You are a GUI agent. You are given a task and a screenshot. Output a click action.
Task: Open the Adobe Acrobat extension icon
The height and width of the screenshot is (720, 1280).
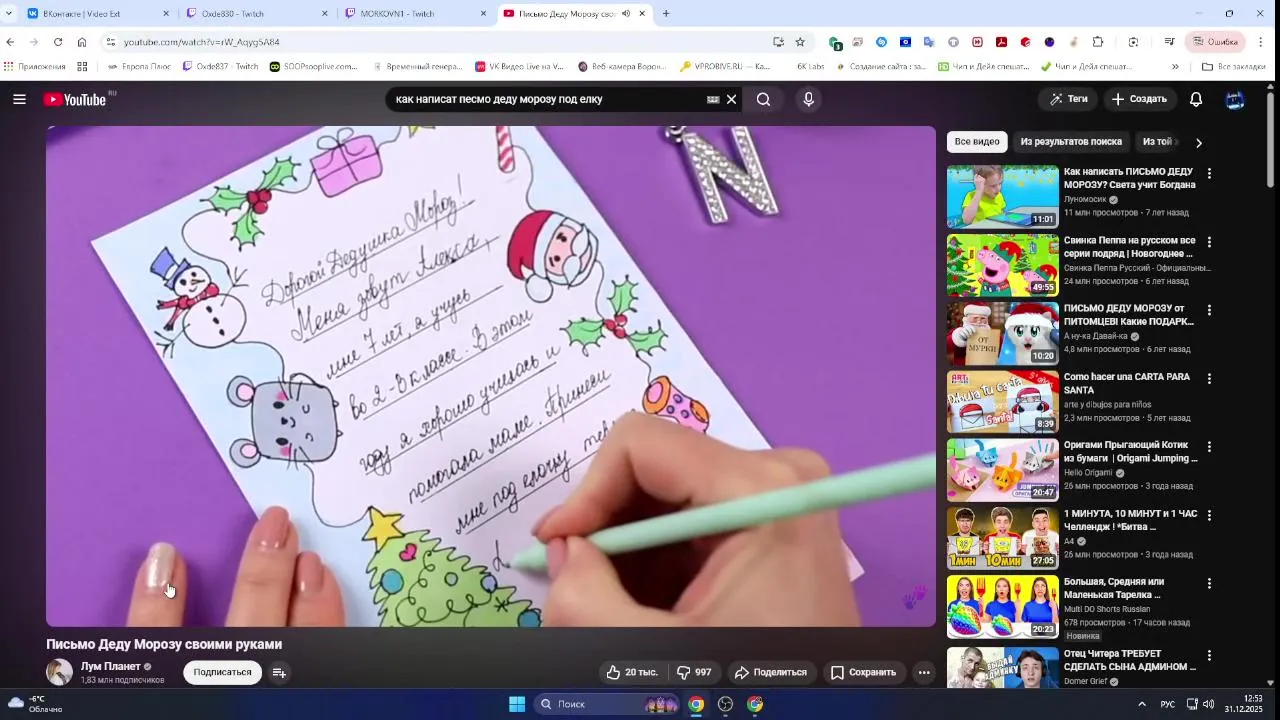coord(1001,42)
